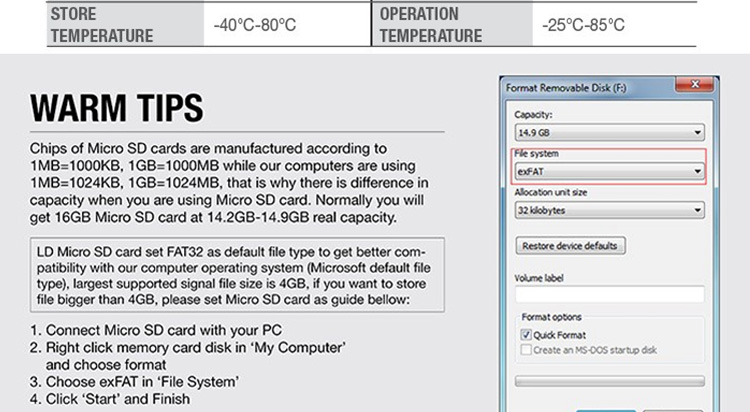The width and height of the screenshot is (750, 412).
Task: Click the WARM TIPS heading
Action: click(117, 109)
